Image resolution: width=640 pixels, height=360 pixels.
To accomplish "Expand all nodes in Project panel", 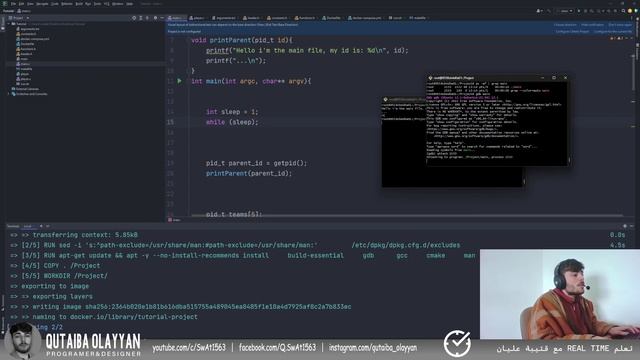I will point(140,18).
